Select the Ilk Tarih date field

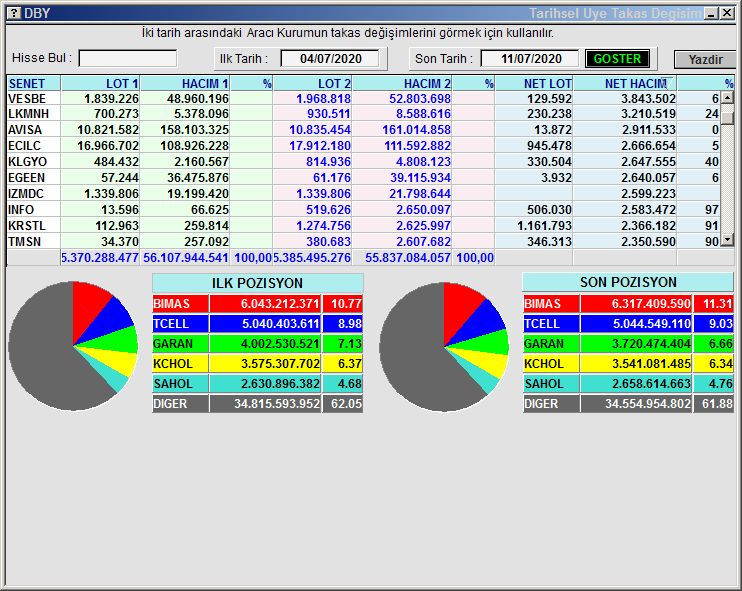(x=329, y=59)
